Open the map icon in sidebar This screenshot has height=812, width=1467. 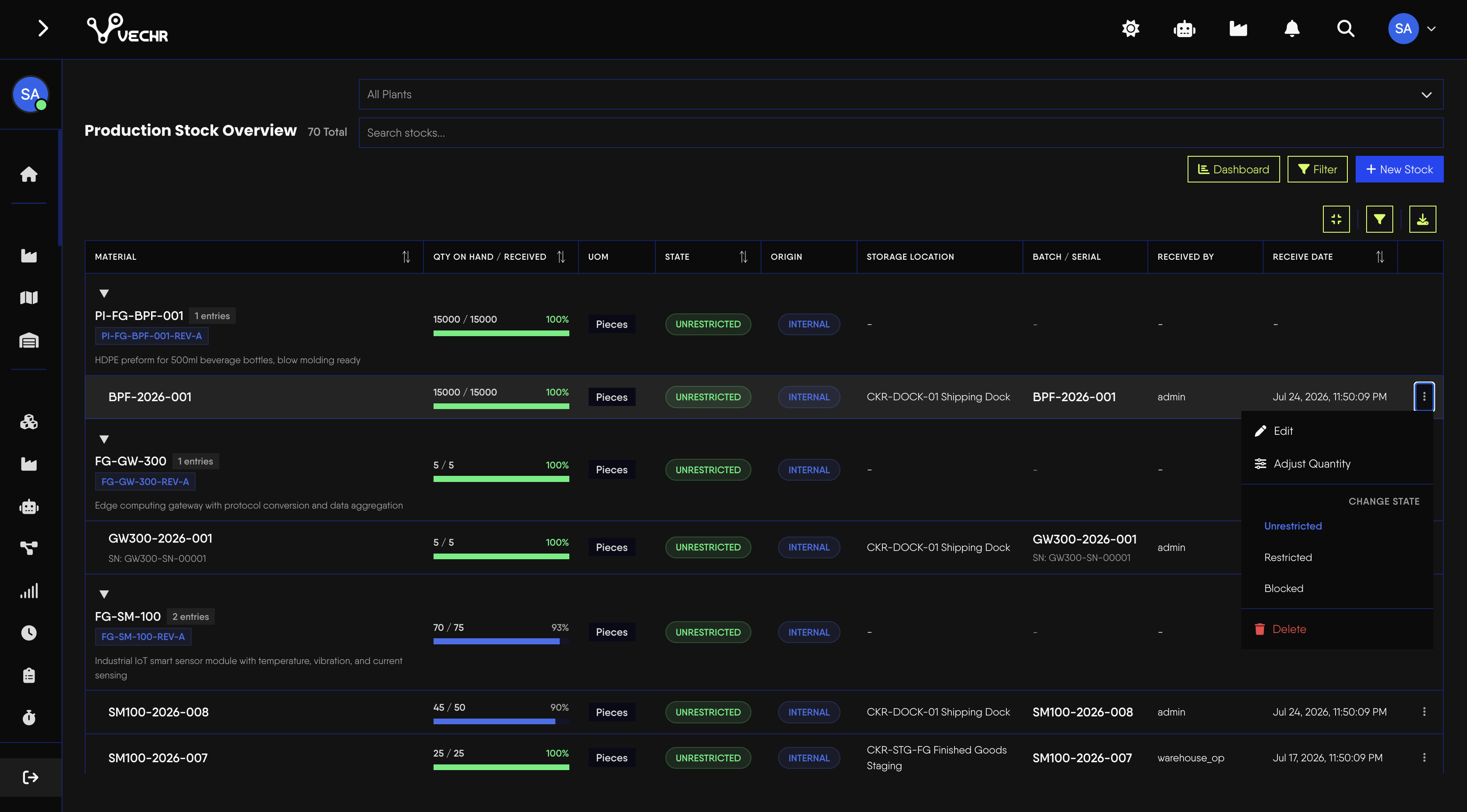29,298
